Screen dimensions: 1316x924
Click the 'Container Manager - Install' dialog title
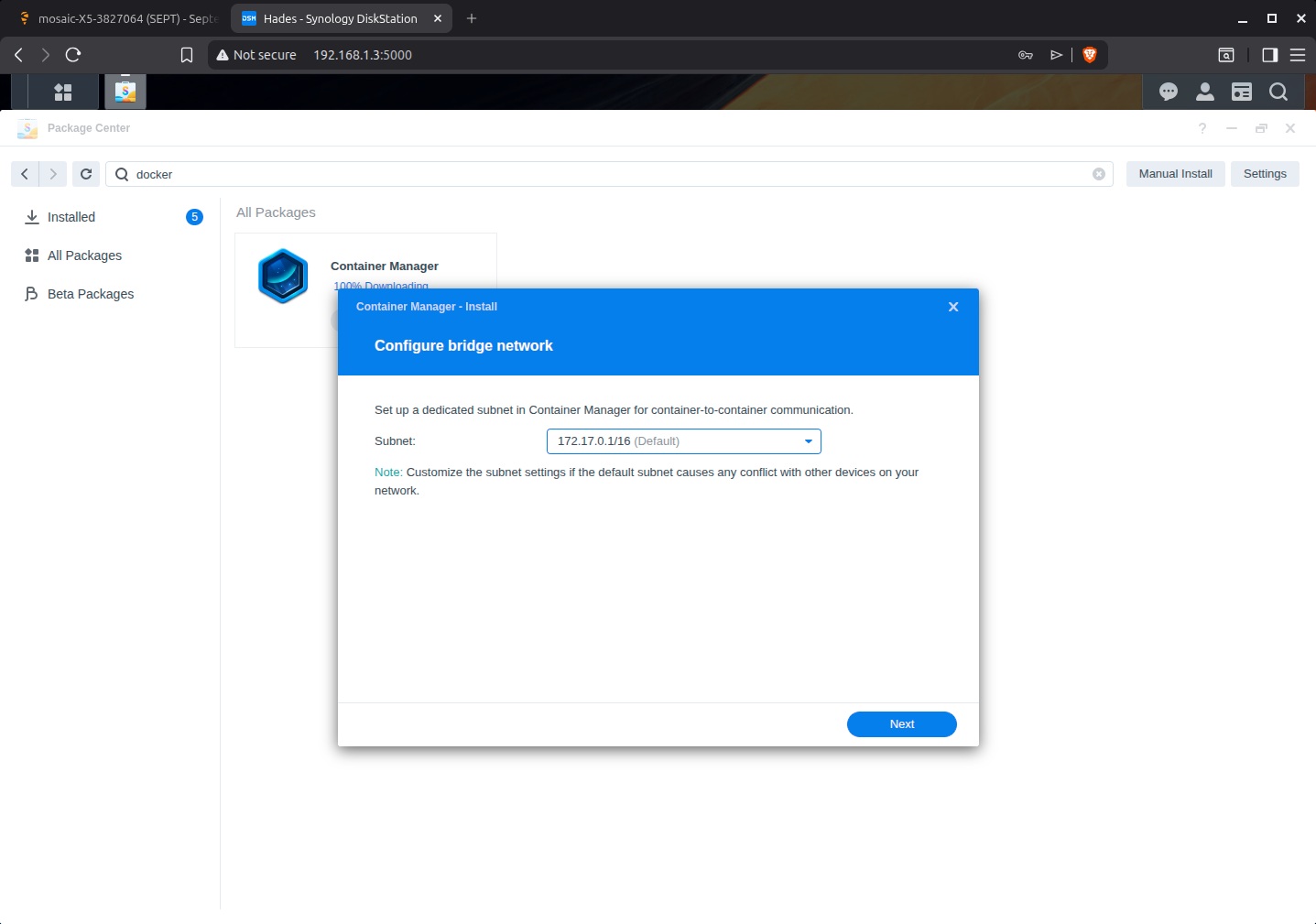click(427, 307)
